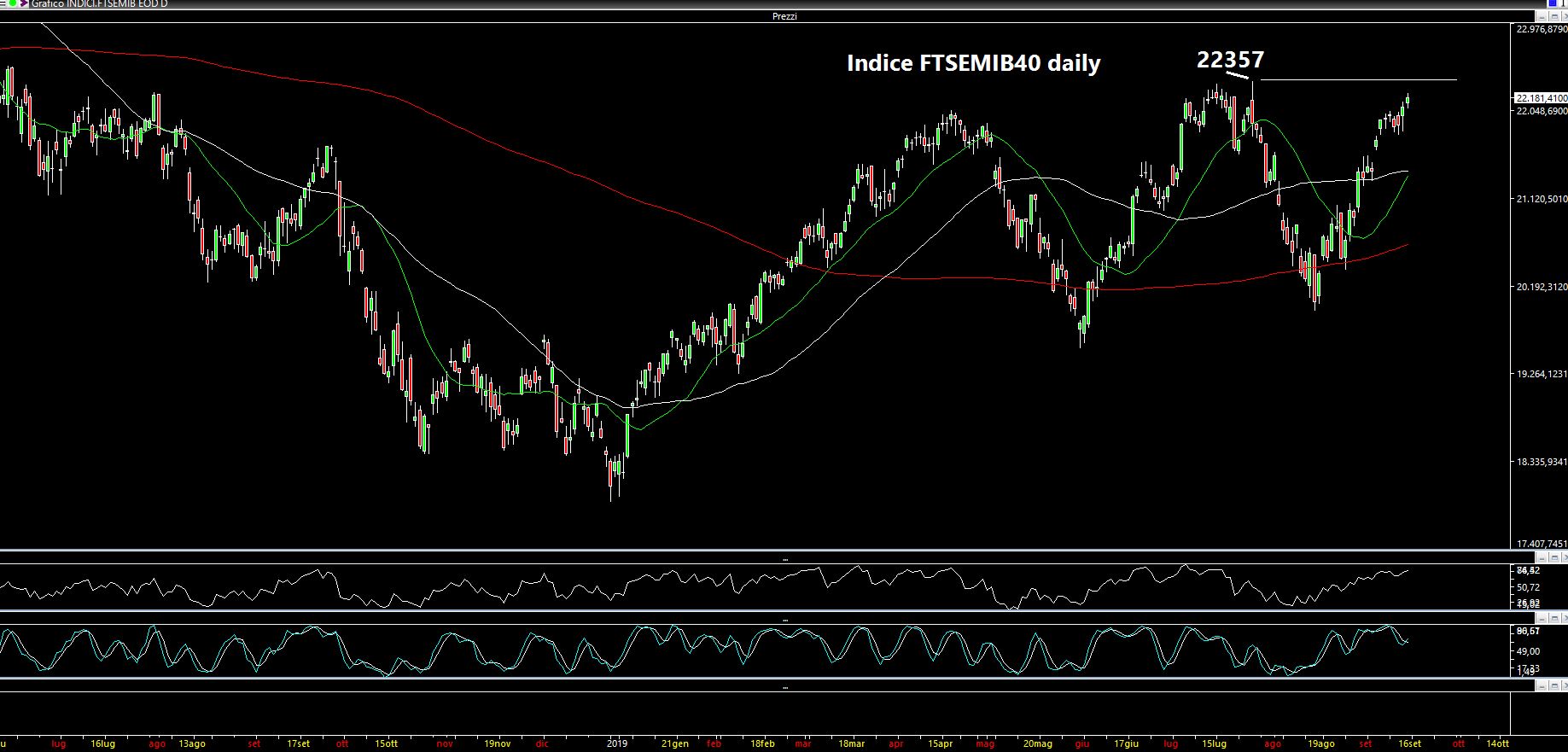Click the '13ago' date label on time axis

point(192,743)
